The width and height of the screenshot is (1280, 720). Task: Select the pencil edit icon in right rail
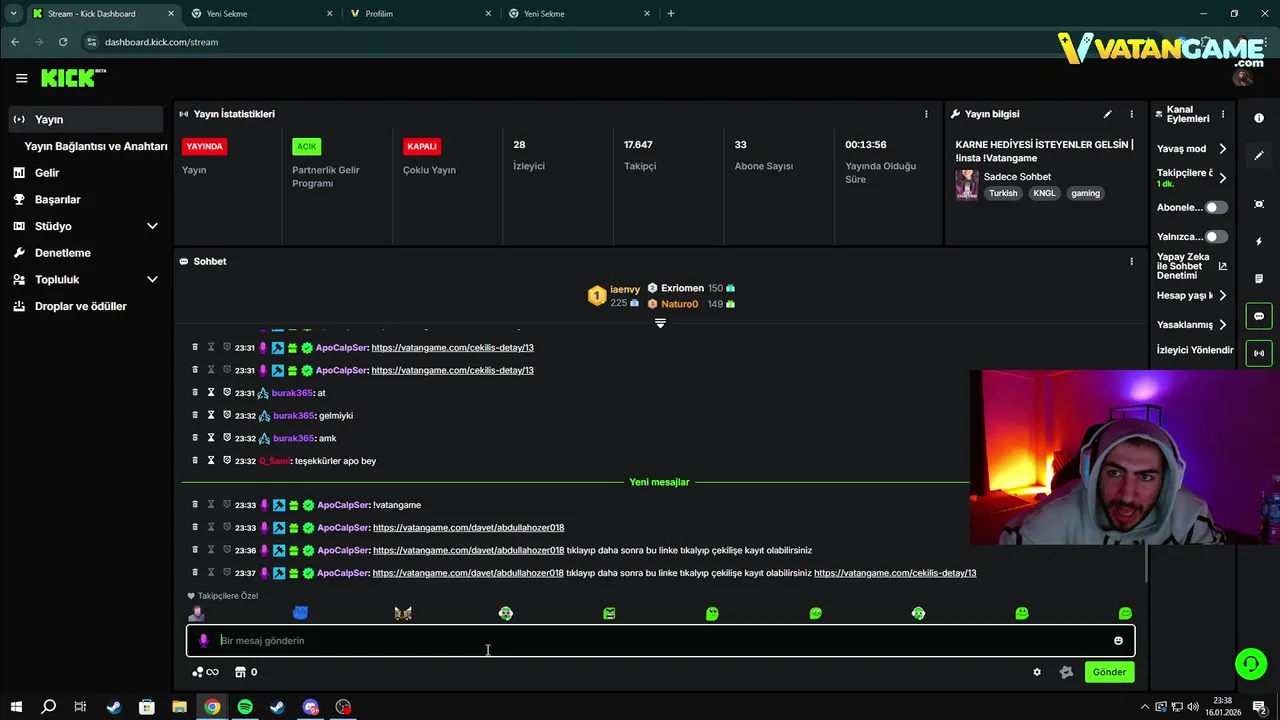1259,156
